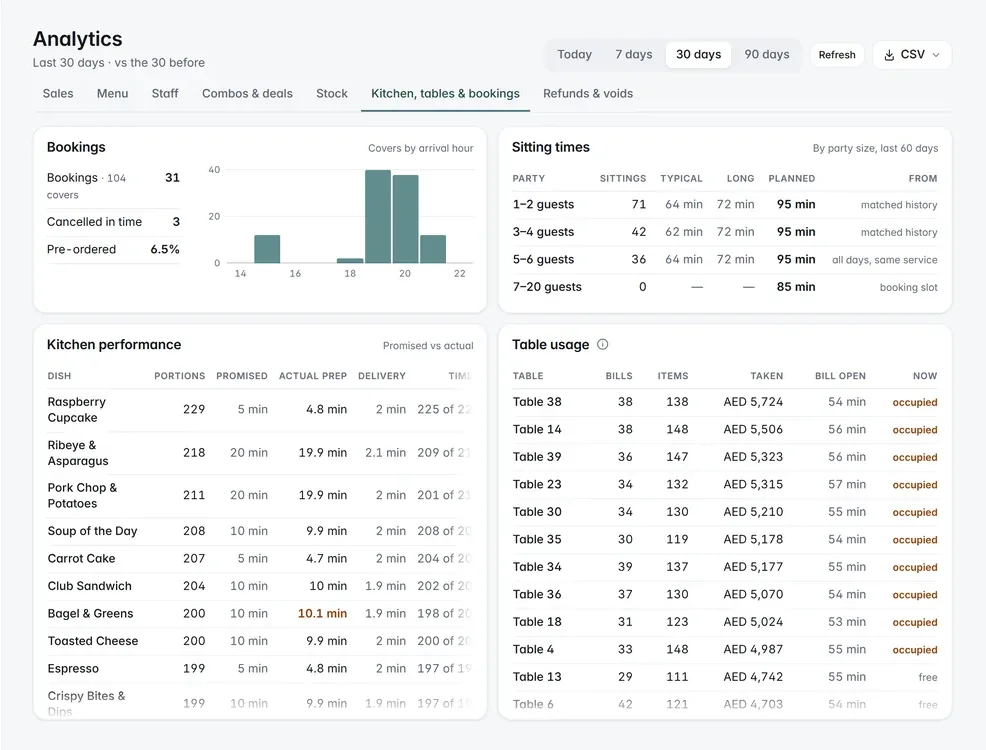Click the 7–20 guests party row
Image resolution: width=986 pixels, height=750 pixels.
pos(724,287)
